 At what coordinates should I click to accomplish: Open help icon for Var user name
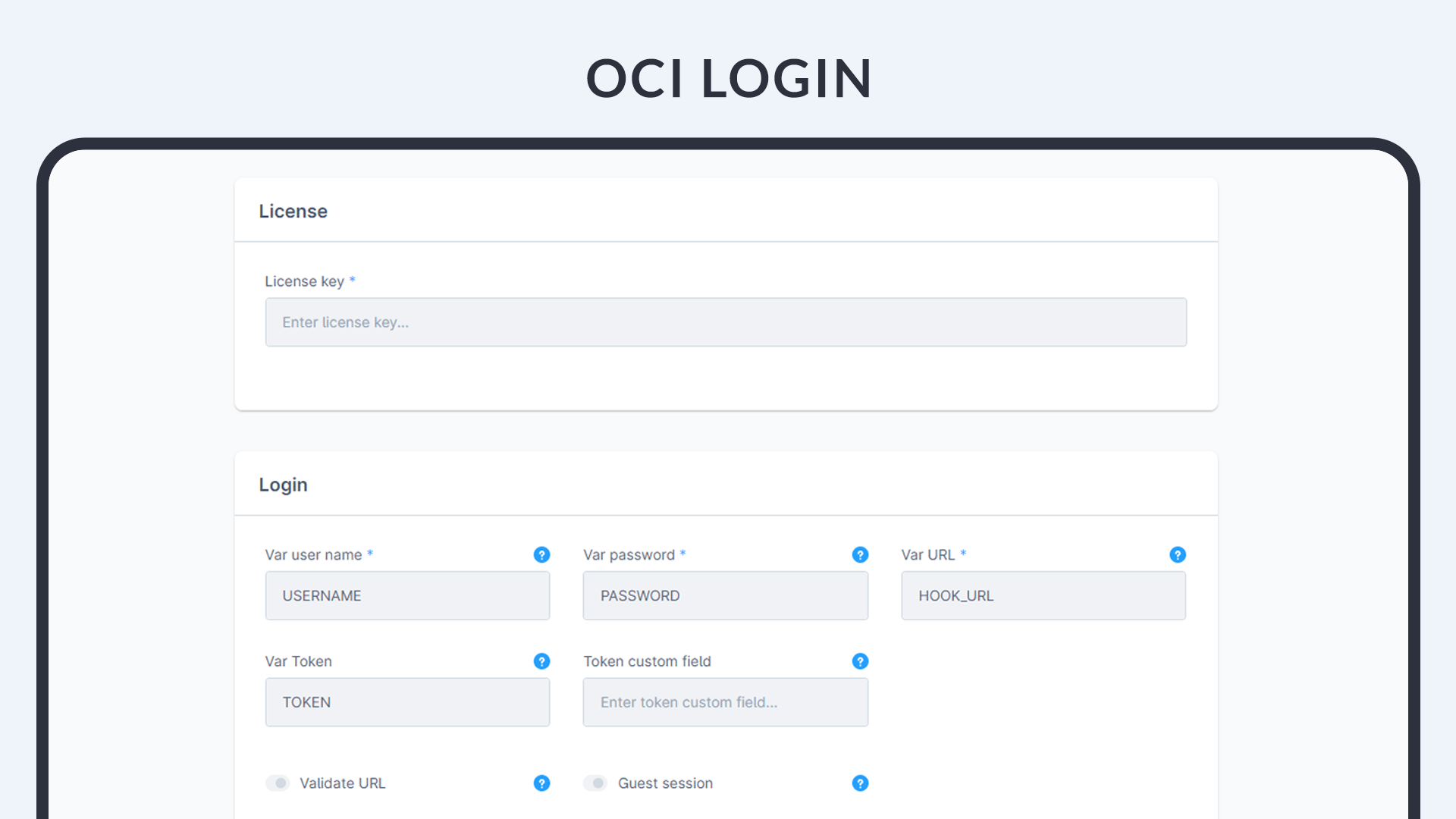click(541, 554)
